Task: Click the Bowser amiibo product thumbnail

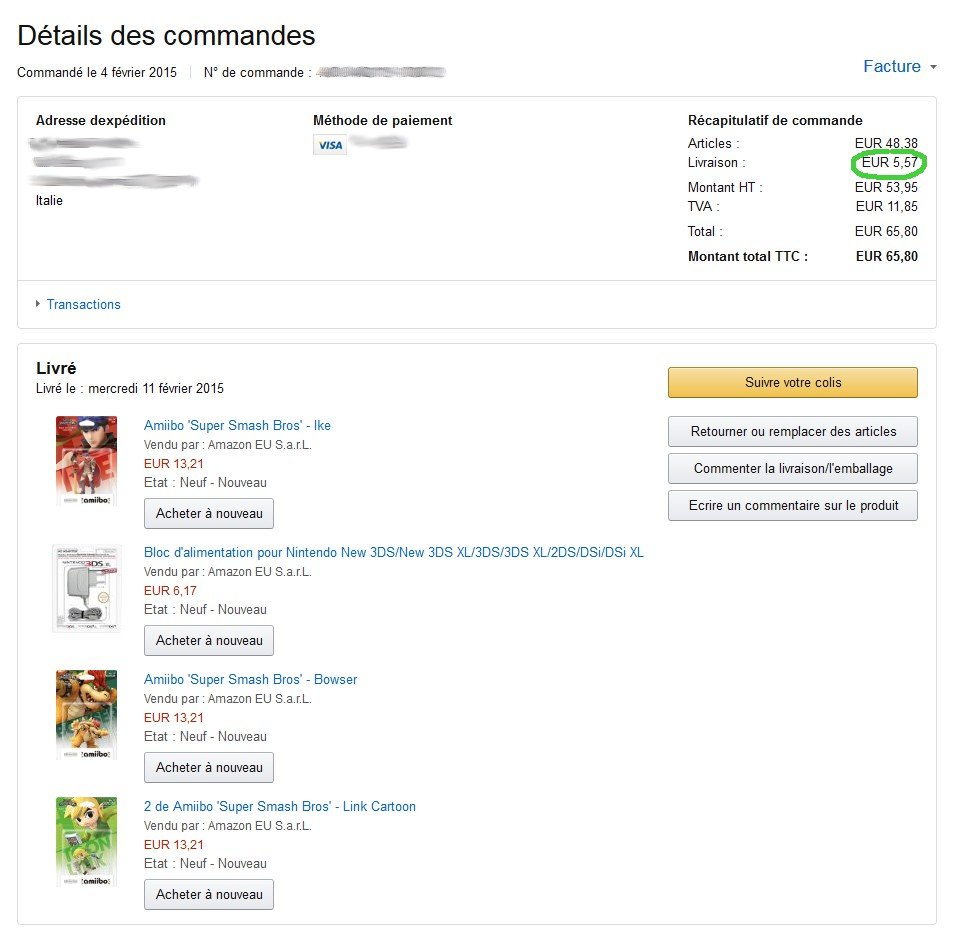Action: [x=87, y=715]
